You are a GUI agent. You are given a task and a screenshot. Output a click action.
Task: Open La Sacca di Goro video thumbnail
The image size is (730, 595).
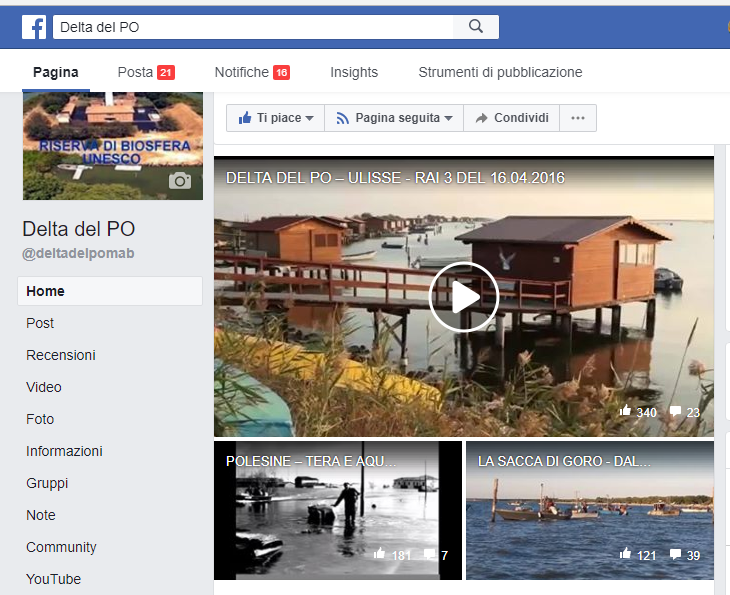coord(590,511)
